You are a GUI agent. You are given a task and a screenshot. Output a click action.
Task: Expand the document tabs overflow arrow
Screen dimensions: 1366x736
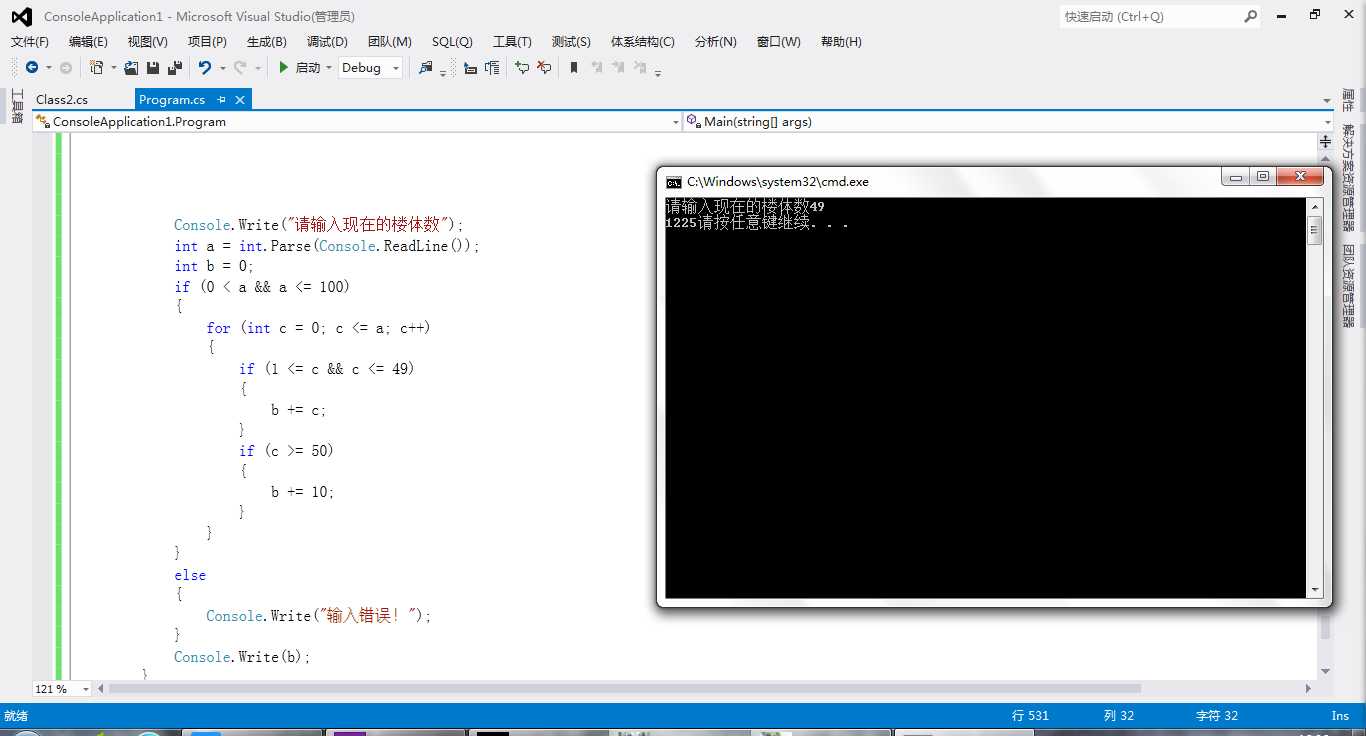1326,100
